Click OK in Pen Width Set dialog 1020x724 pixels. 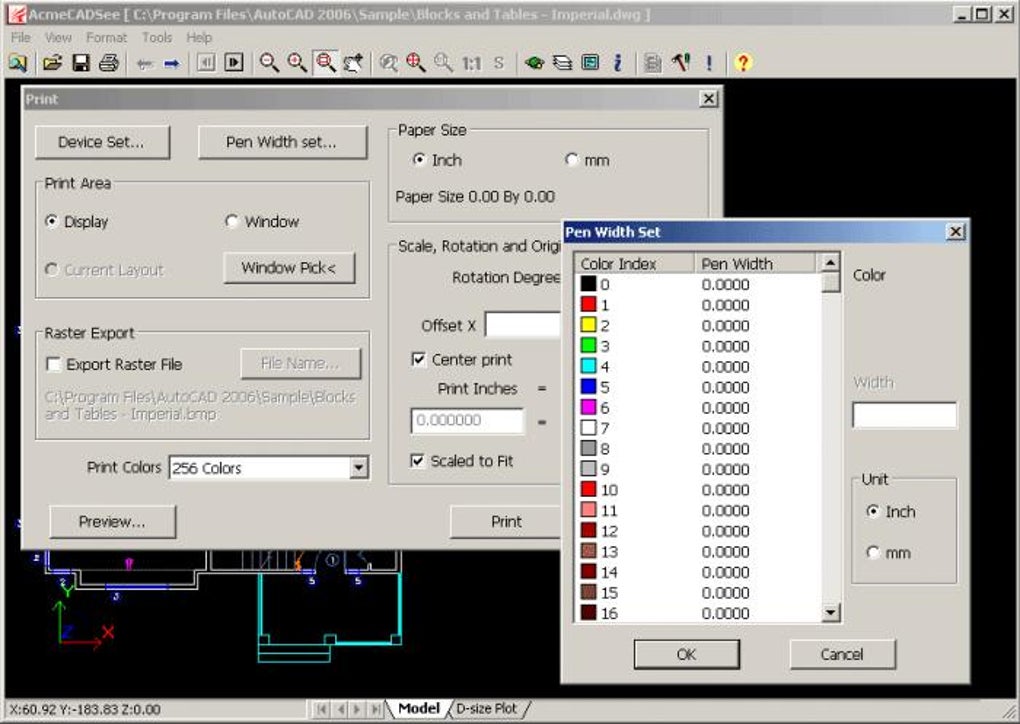point(686,654)
